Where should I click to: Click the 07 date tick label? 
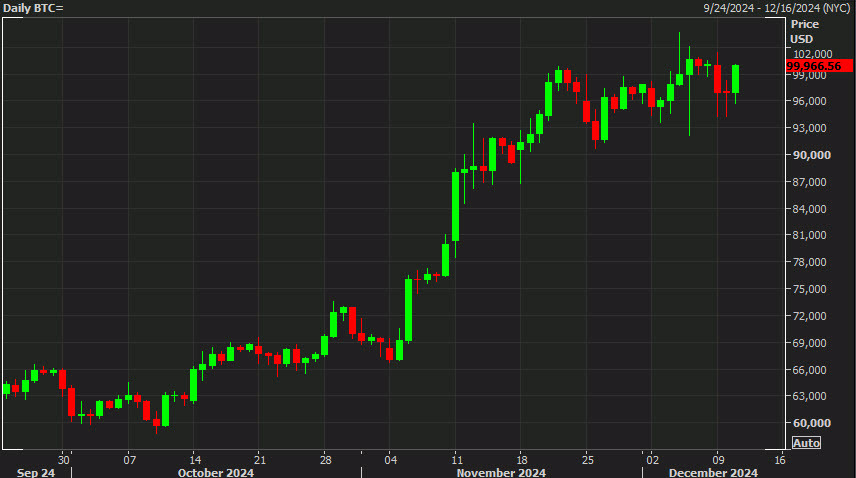[x=129, y=460]
